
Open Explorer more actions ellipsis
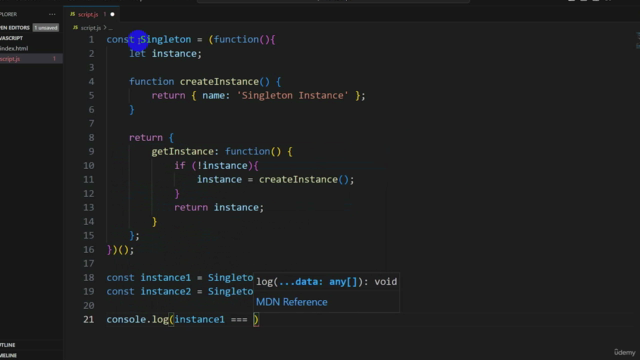[52, 14]
